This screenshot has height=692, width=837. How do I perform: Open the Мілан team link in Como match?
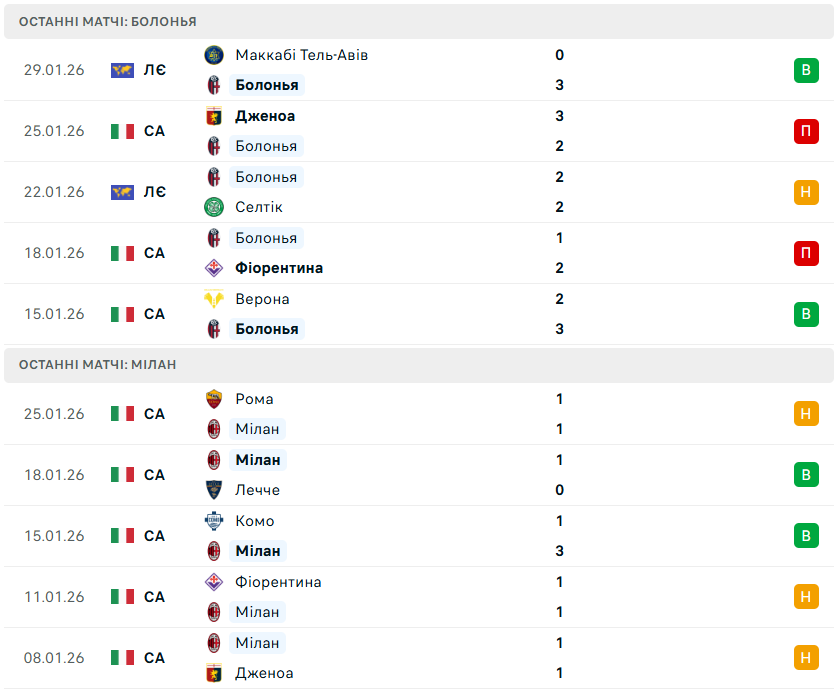[258, 551]
